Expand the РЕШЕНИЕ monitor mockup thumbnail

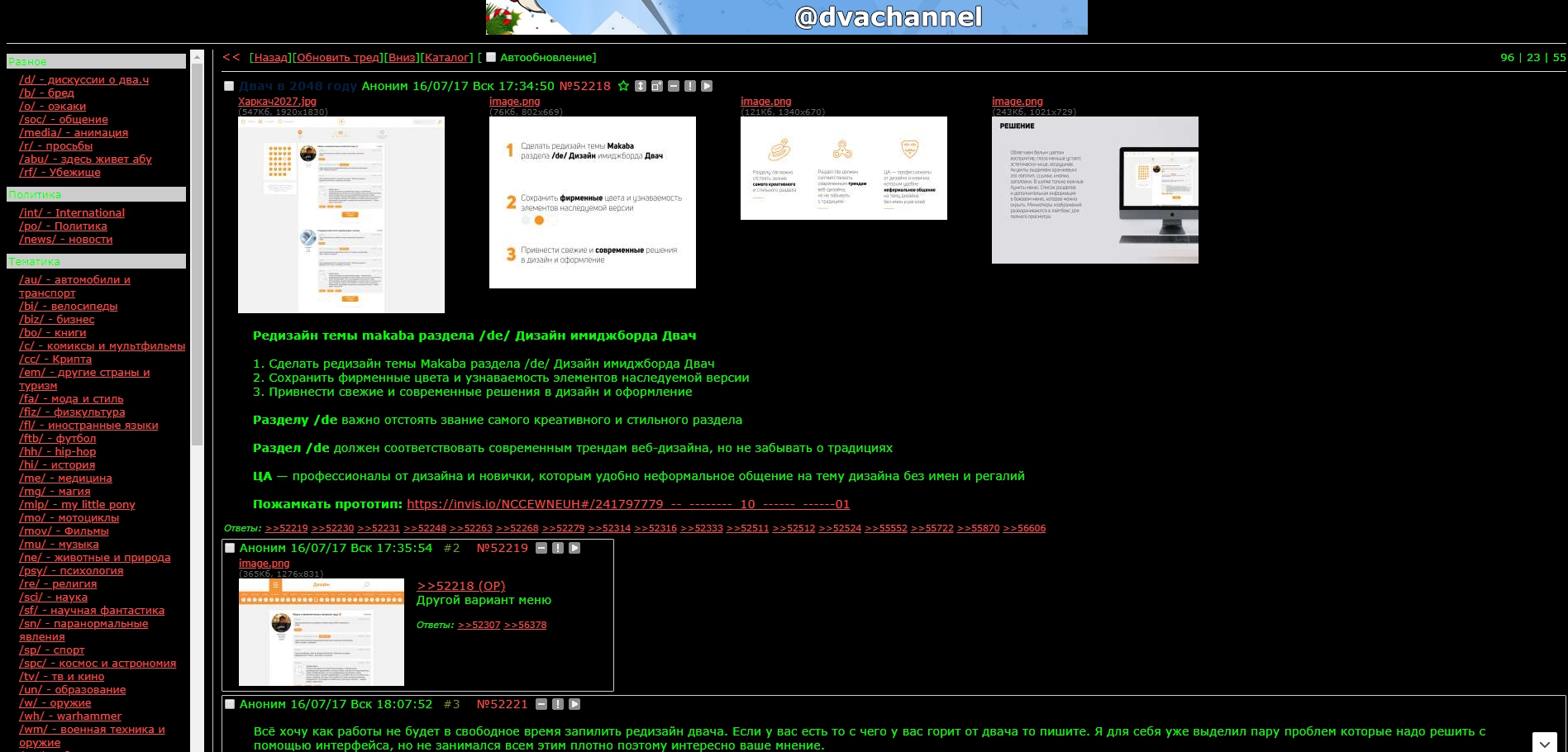pos(1095,190)
